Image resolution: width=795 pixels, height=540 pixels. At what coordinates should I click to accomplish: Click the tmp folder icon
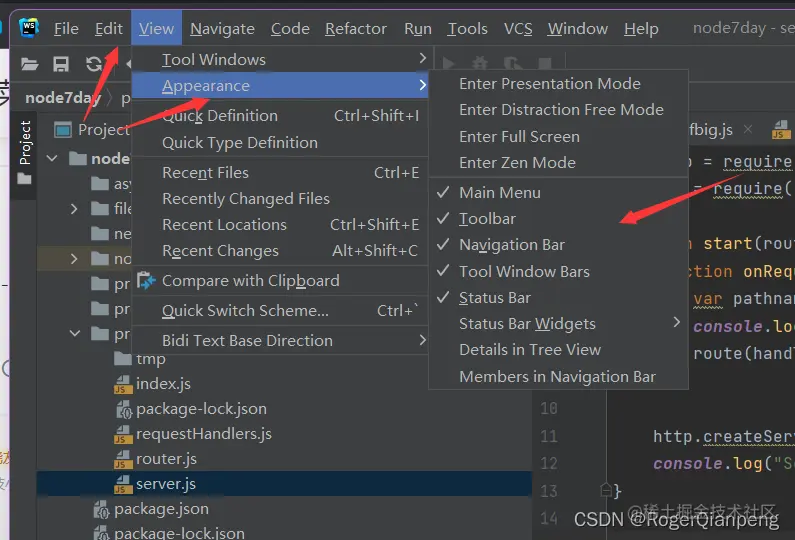123,359
